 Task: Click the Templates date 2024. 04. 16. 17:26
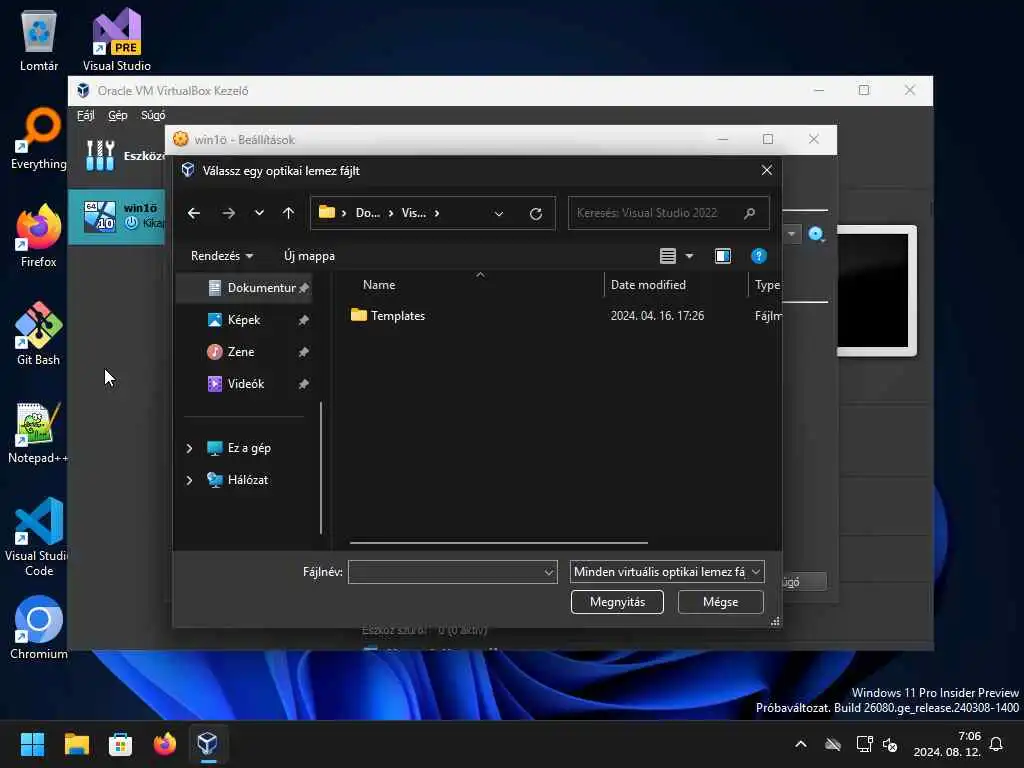point(657,315)
